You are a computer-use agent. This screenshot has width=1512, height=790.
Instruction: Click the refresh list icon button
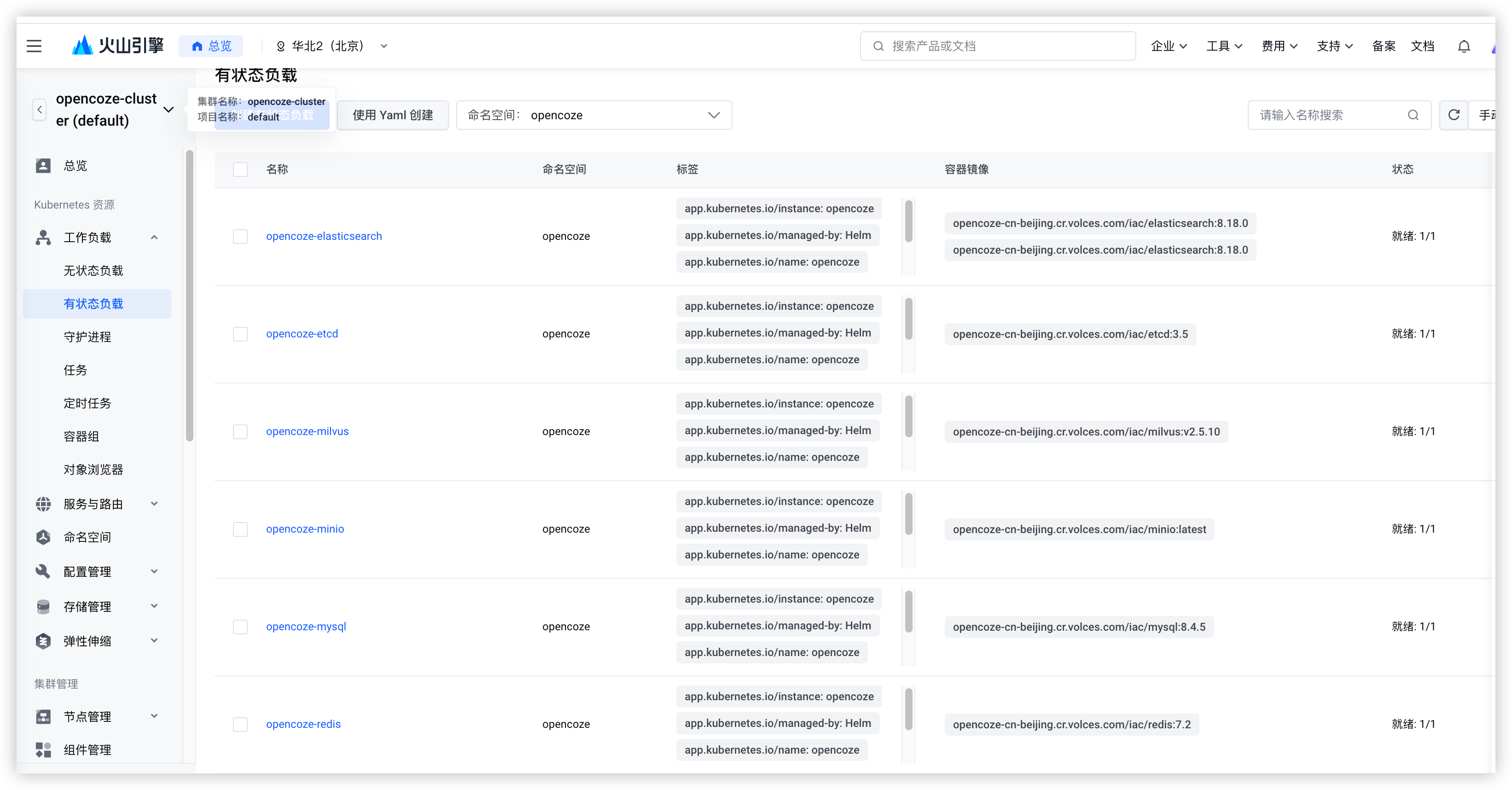coord(1454,115)
